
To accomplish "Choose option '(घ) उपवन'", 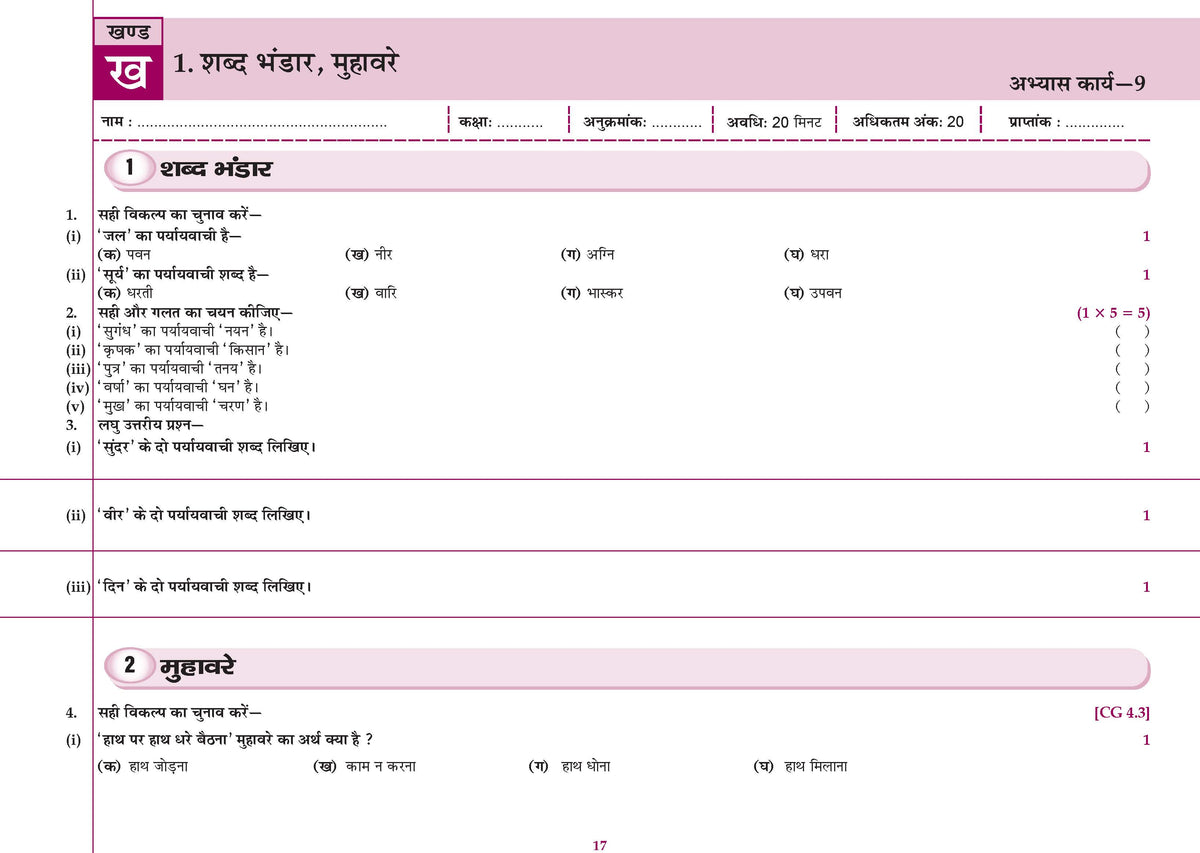I will pyautogui.click(x=813, y=293).
